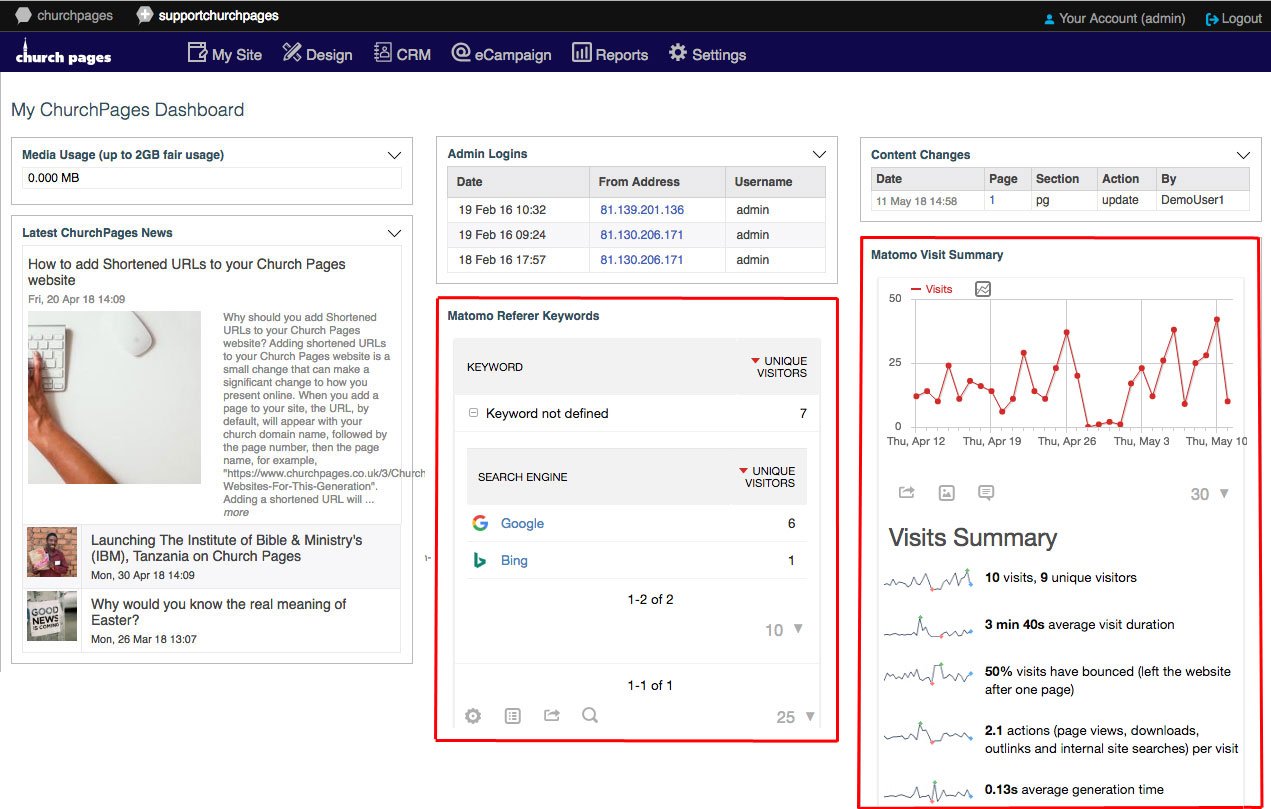Image resolution: width=1271 pixels, height=809 pixels.
Task: Open the CRM menu
Action: [402, 54]
